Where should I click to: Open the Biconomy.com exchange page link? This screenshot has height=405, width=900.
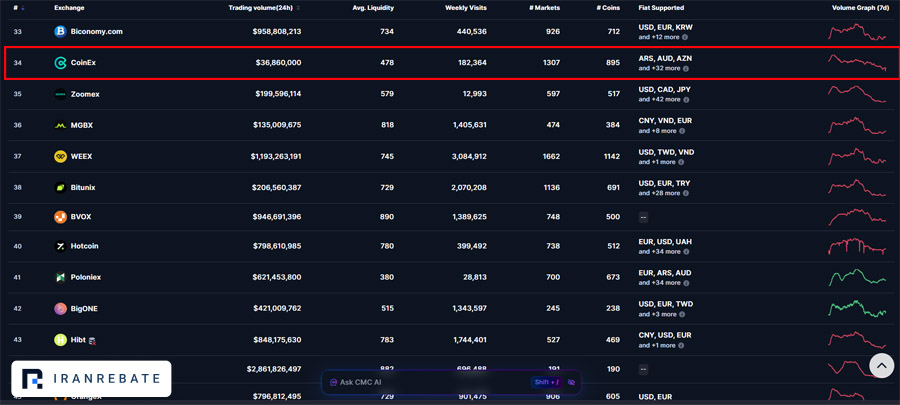(x=96, y=32)
